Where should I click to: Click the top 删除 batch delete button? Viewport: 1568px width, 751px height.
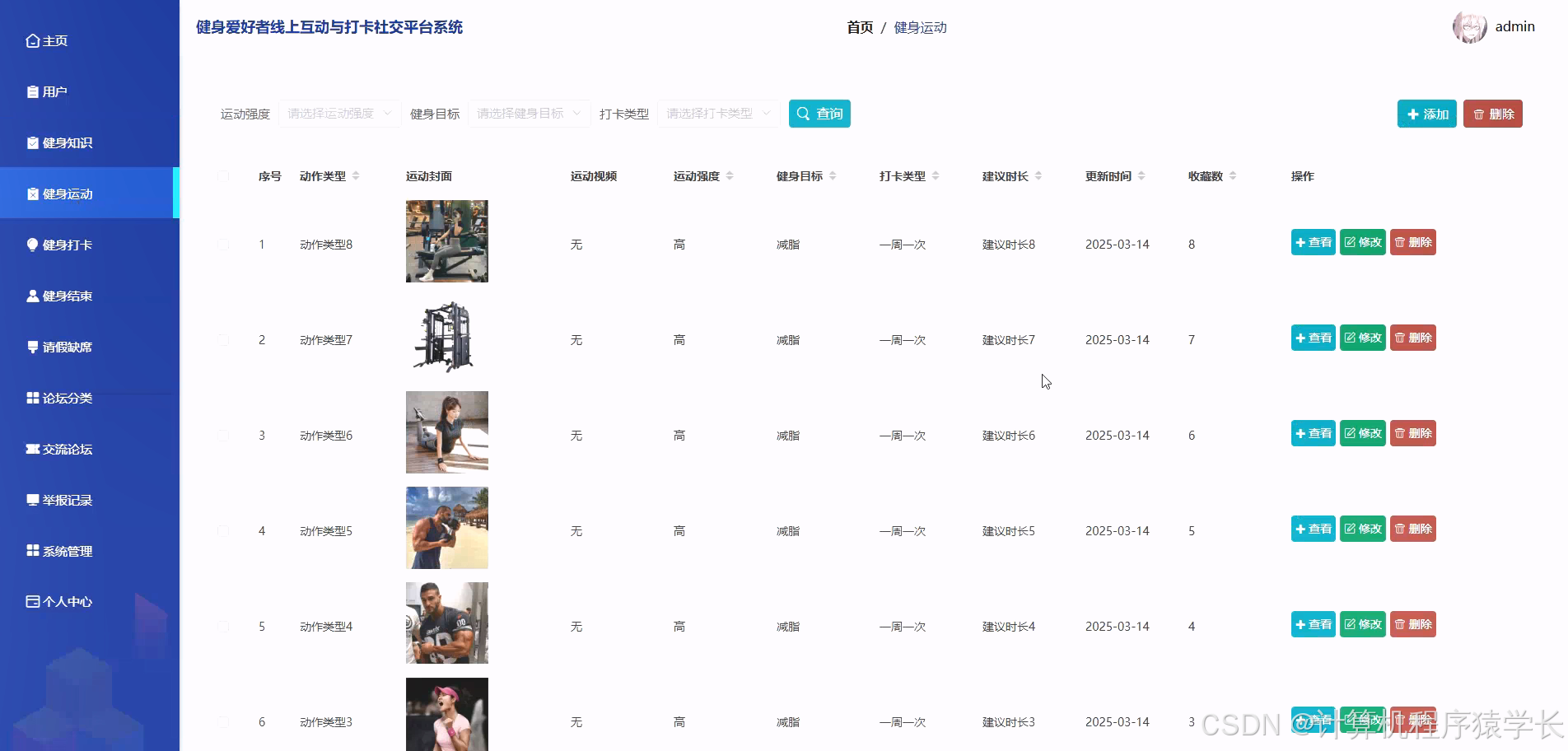pyautogui.click(x=1493, y=114)
